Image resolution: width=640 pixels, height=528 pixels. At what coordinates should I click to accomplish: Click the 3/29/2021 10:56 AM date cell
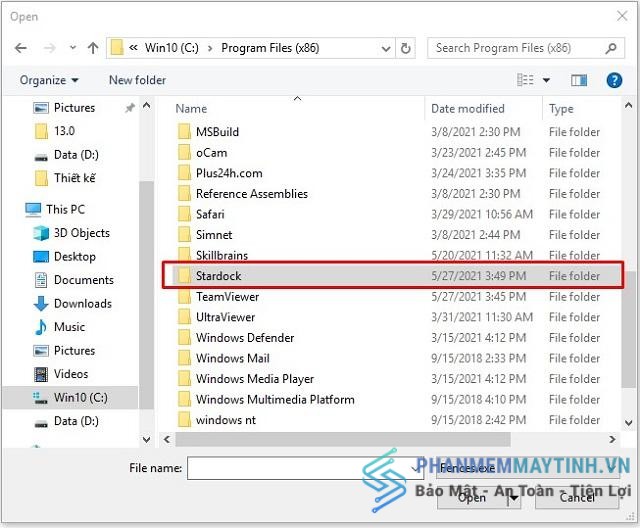[x=482, y=214]
